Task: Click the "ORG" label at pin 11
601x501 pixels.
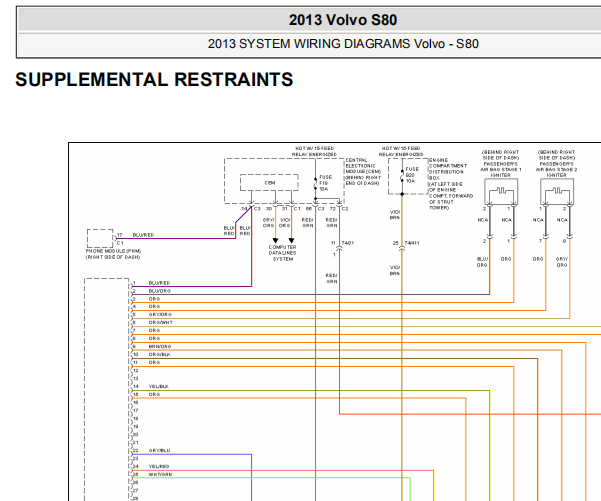Action: pos(154,363)
